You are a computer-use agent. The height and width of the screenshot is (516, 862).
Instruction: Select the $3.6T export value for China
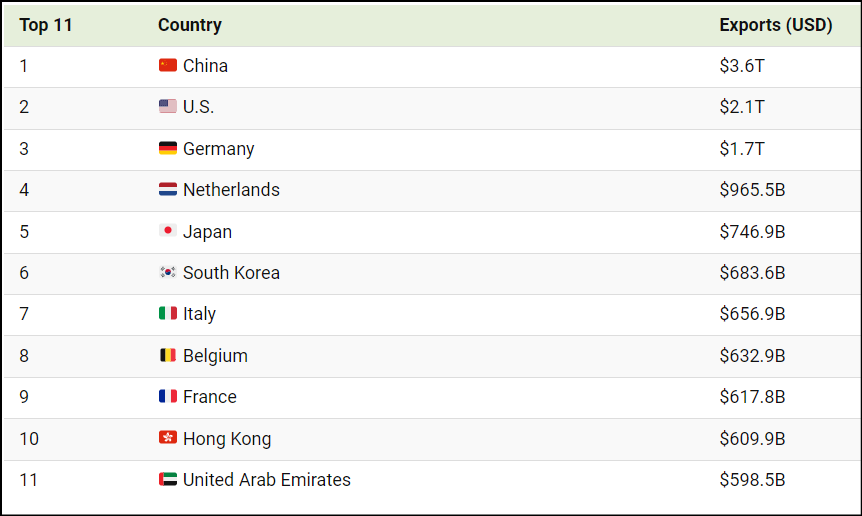pyautogui.click(x=742, y=66)
